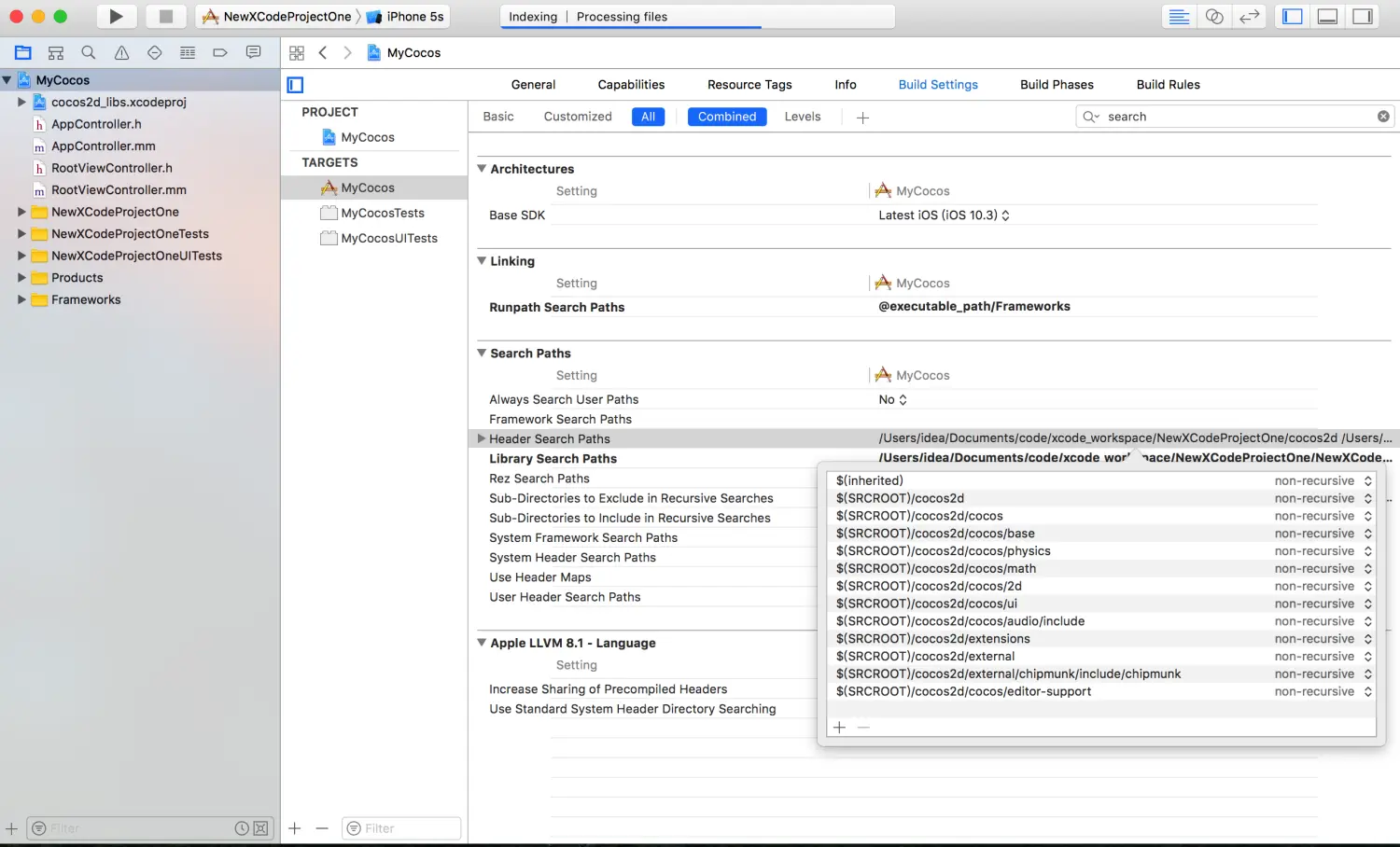The height and width of the screenshot is (847, 1400).
Task: Add a new build setting with plus
Action: pyautogui.click(x=862, y=118)
